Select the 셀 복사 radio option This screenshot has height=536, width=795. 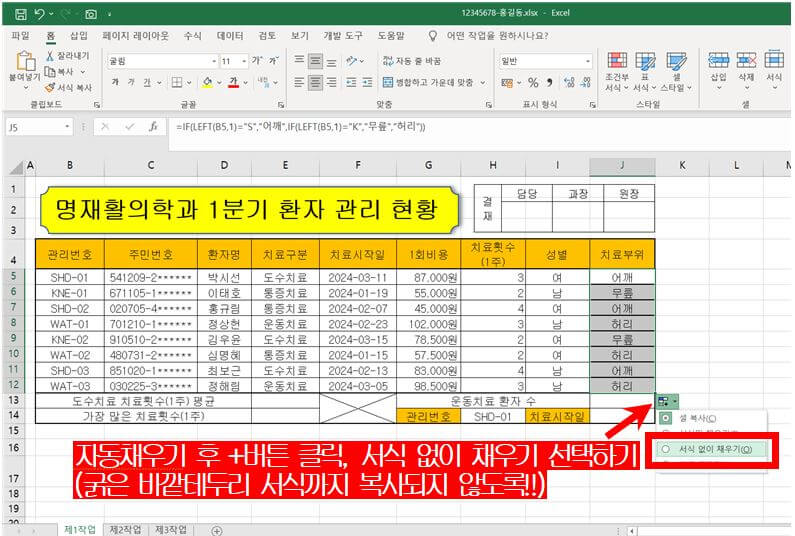tap(666, 418)
